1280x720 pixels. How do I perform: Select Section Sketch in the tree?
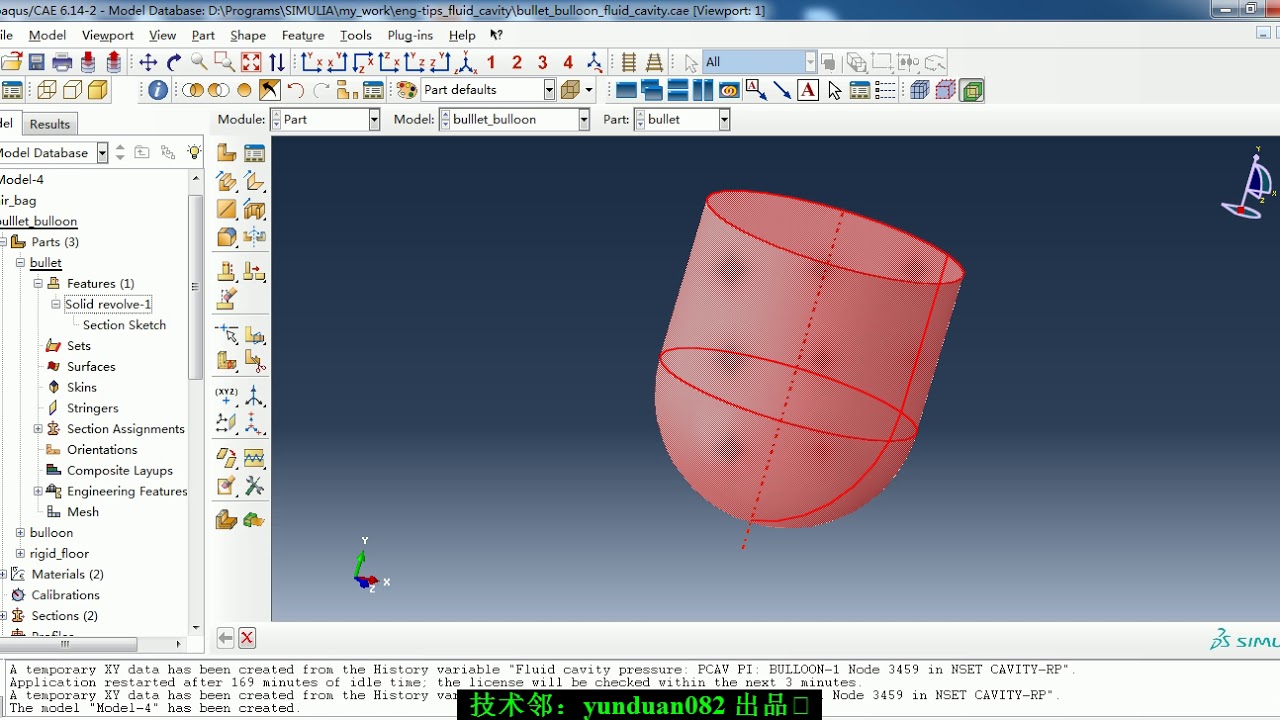(124, 325)
